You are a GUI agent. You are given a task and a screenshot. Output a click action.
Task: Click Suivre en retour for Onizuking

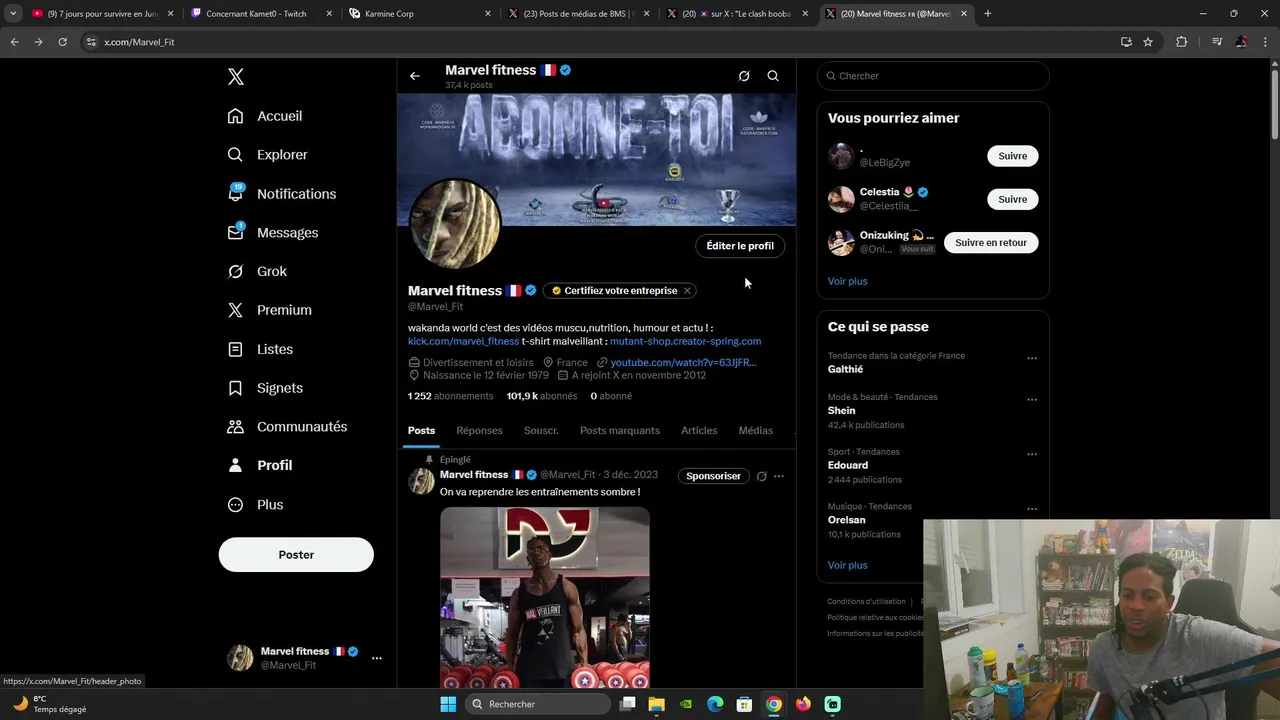point(991,243)
